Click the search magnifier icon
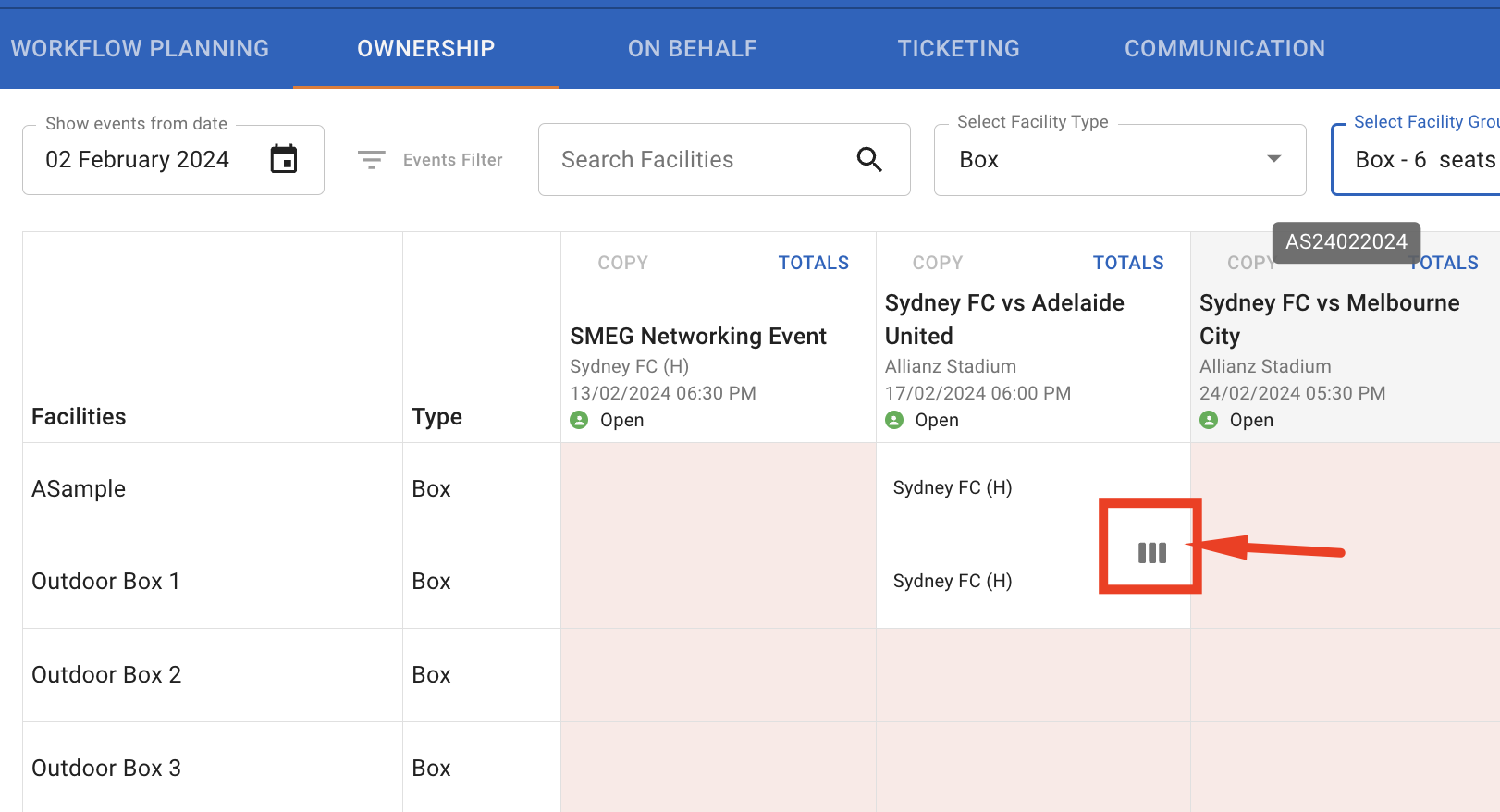 point(869,160)
